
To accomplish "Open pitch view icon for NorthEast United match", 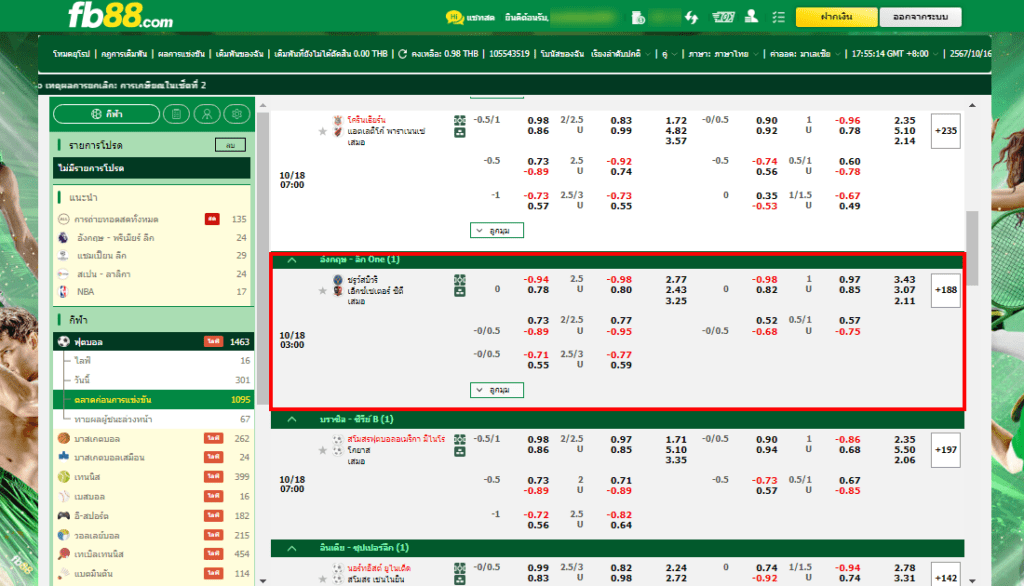I will pyautogui.click(x=460, y=568).
